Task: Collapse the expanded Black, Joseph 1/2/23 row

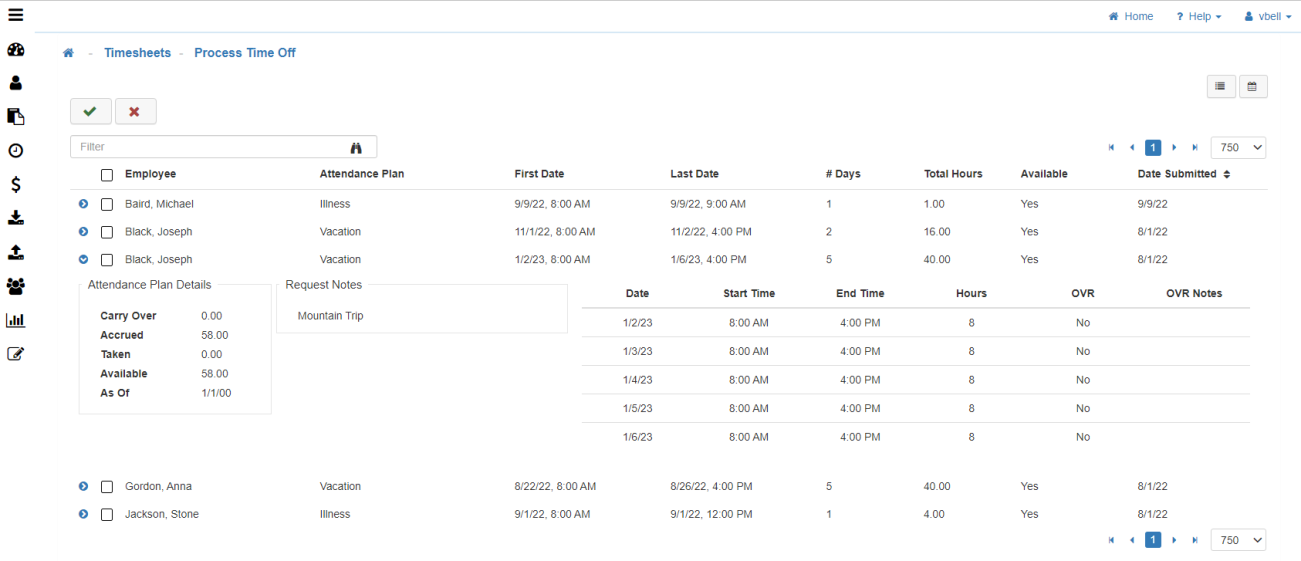Action: (83, 260)
